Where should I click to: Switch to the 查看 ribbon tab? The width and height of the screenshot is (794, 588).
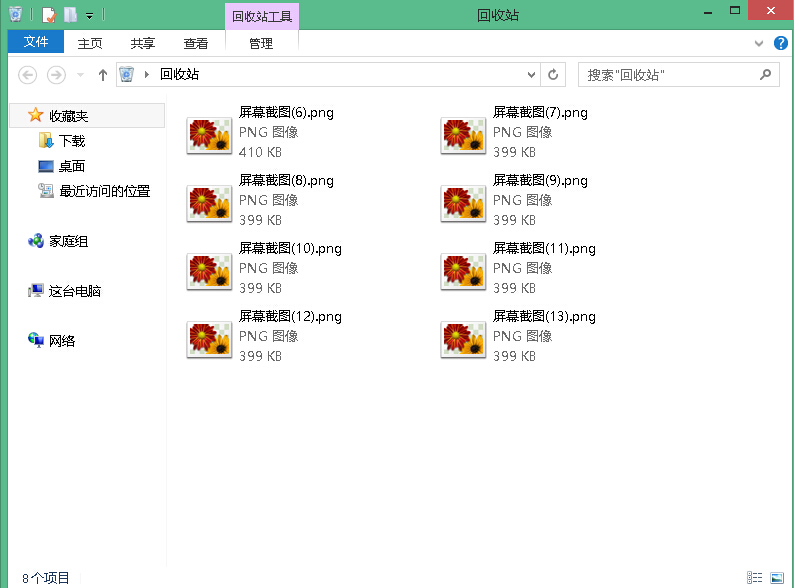point(196,43)
